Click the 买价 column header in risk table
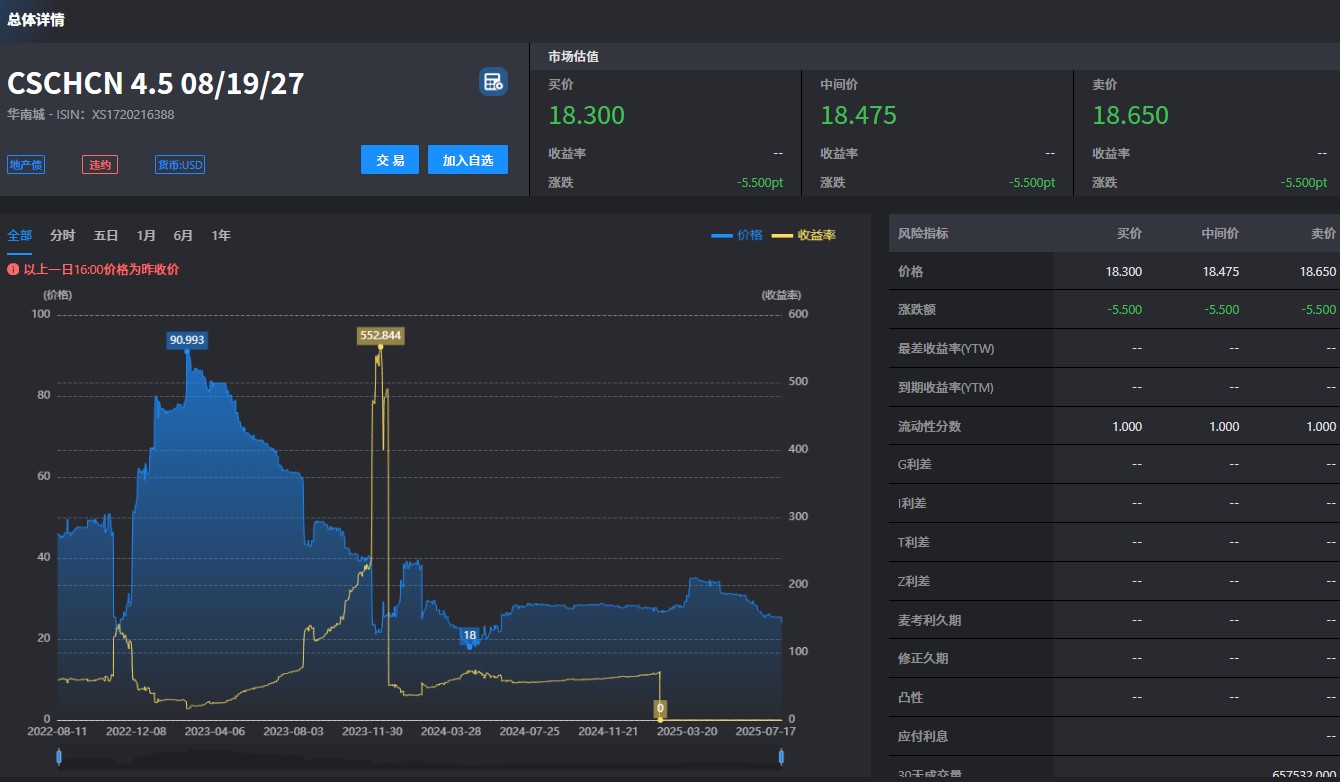 (x=1129, y=233)
